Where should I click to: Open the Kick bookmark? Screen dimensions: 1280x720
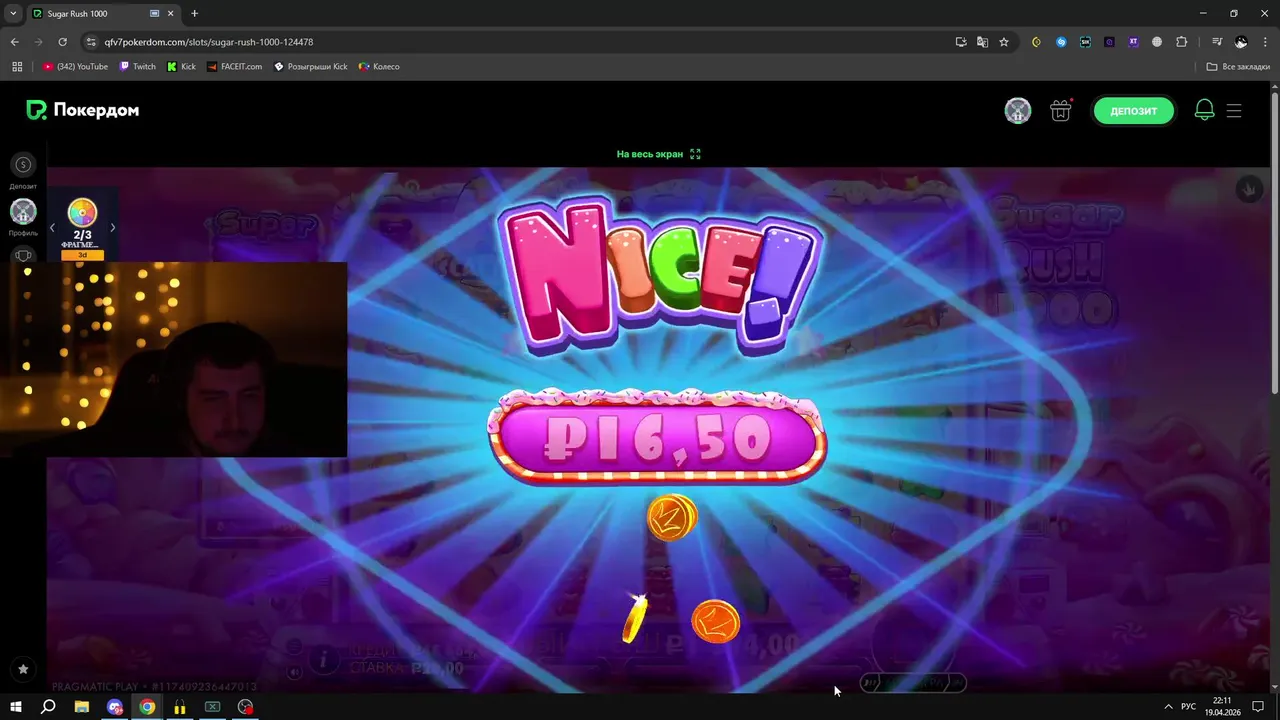point(181,67)
